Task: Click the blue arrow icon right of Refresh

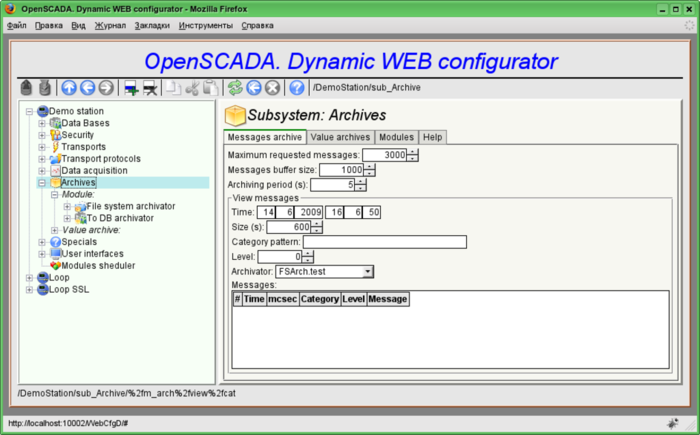Action: pyautogui.click(x=254, y=88)
